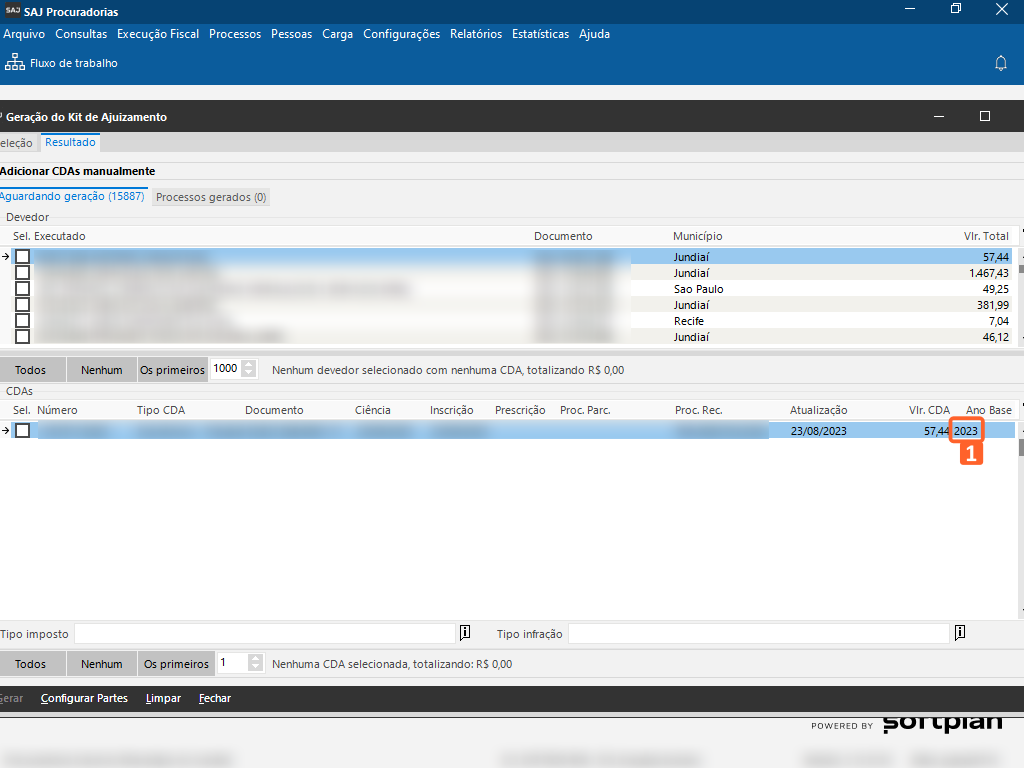Click the Configurar Partes button

pos(84,698)
